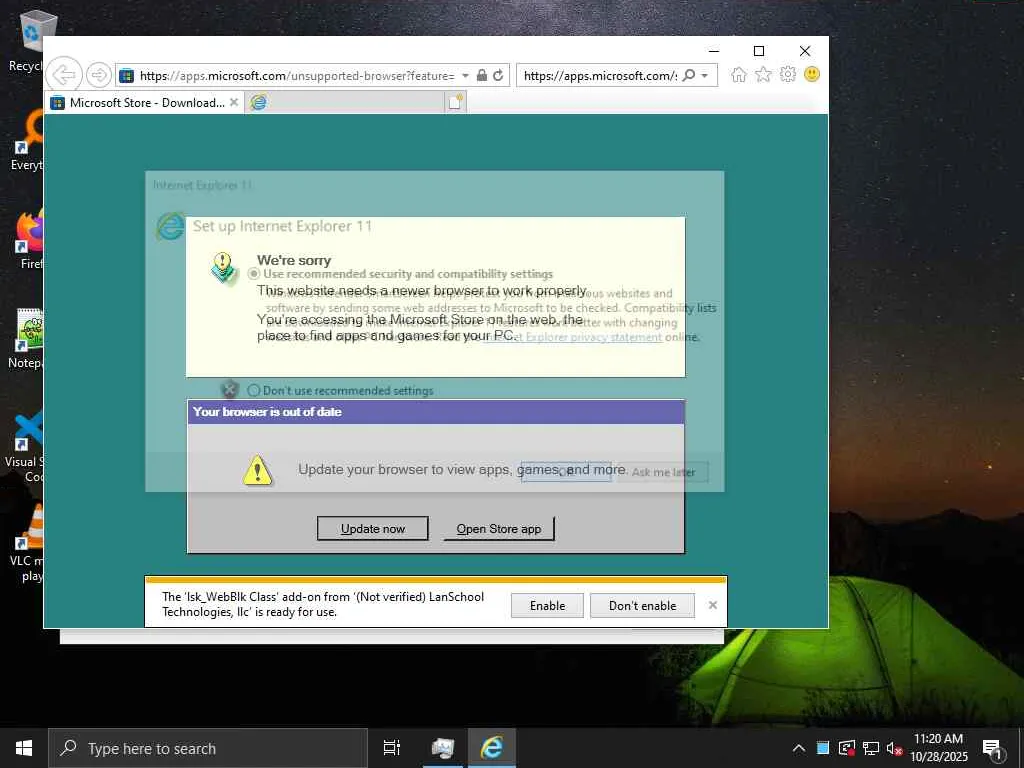The height and width of the screenshot is (768, 1024).
Task: Open a new tab with the new tab button
Action: [x=456, y=102]
